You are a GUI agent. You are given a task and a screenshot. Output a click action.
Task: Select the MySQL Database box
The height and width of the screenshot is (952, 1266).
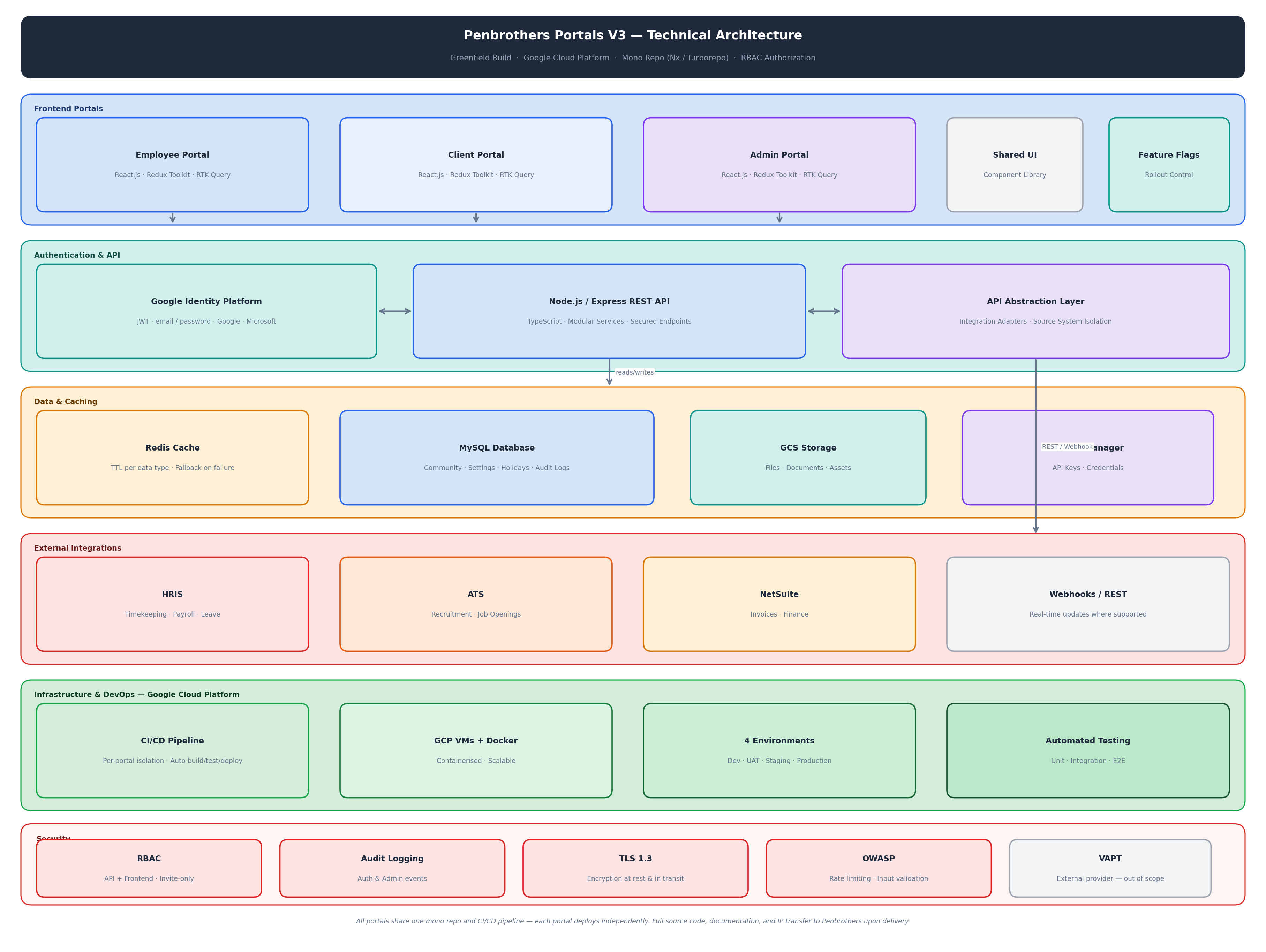(x=496, y=458)
